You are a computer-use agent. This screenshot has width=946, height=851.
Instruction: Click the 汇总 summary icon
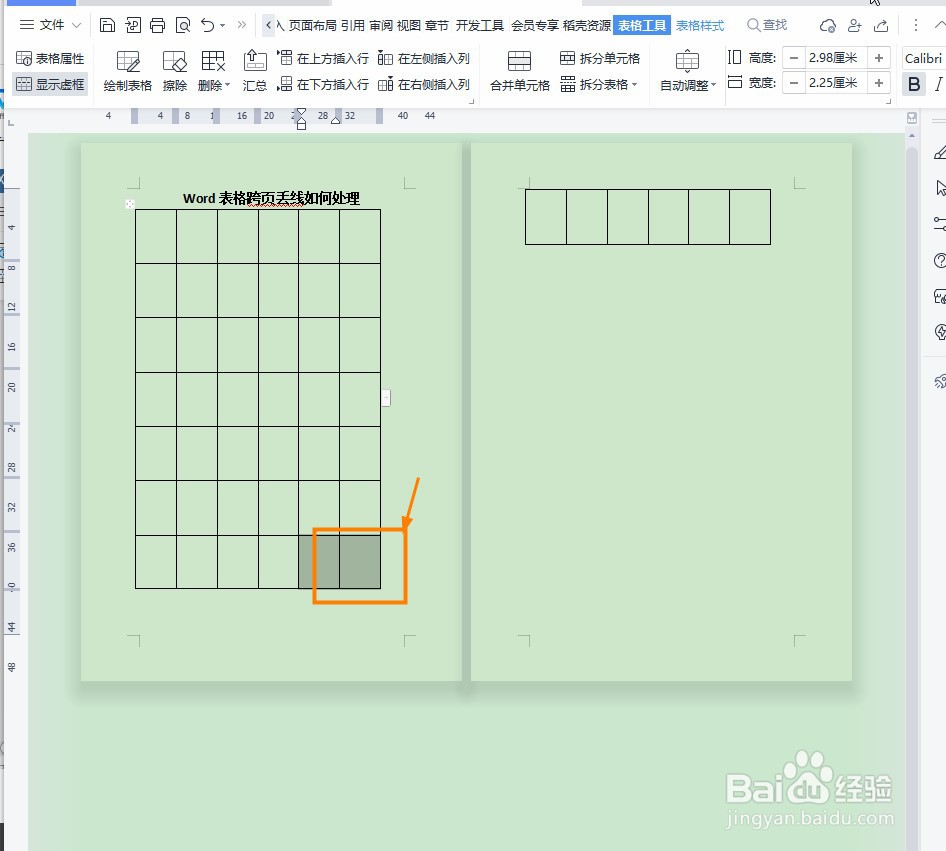(255, 71)
